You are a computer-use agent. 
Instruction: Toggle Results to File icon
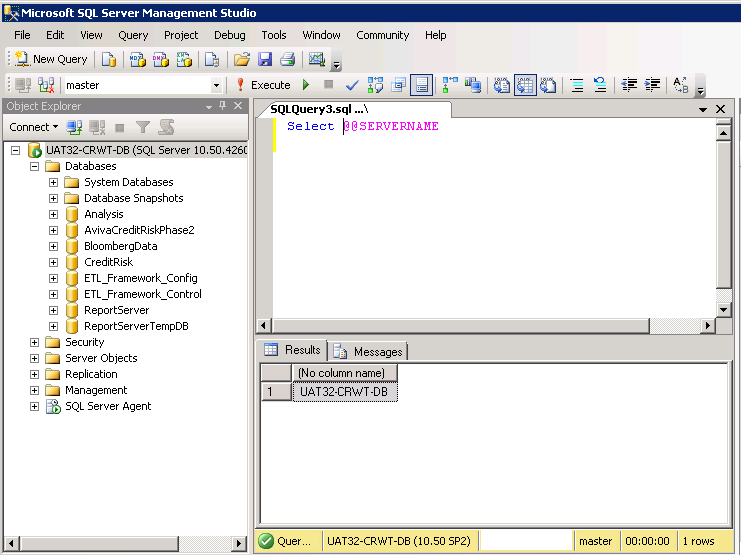tap(548, 85)
